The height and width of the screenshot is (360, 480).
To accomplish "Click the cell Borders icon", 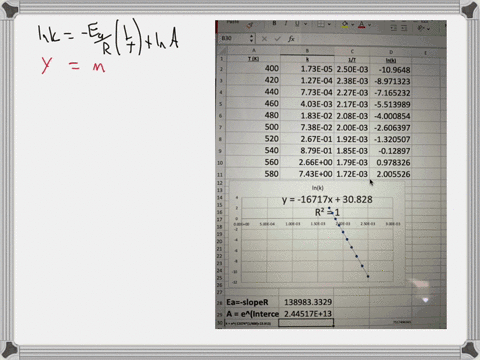I will tap(321, 24).
